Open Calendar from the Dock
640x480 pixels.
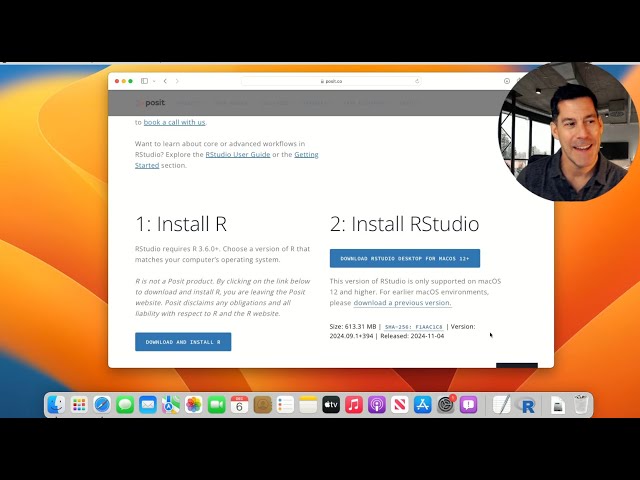[239, 405]
